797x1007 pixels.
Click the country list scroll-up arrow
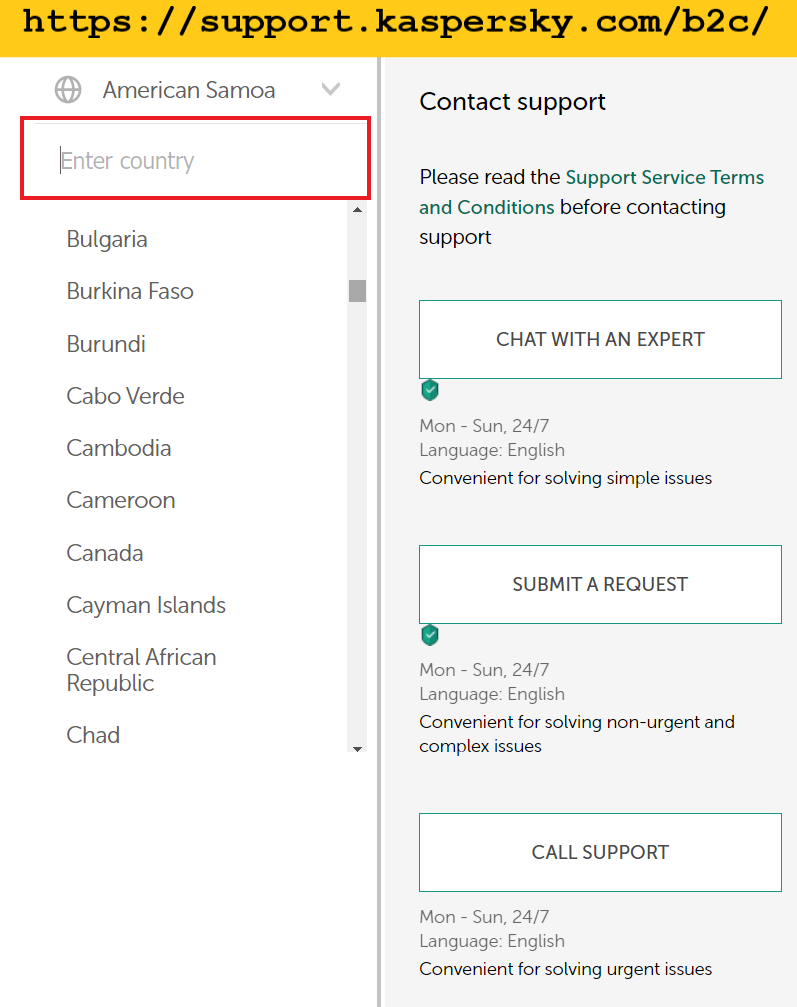click(x=357, y=209)
